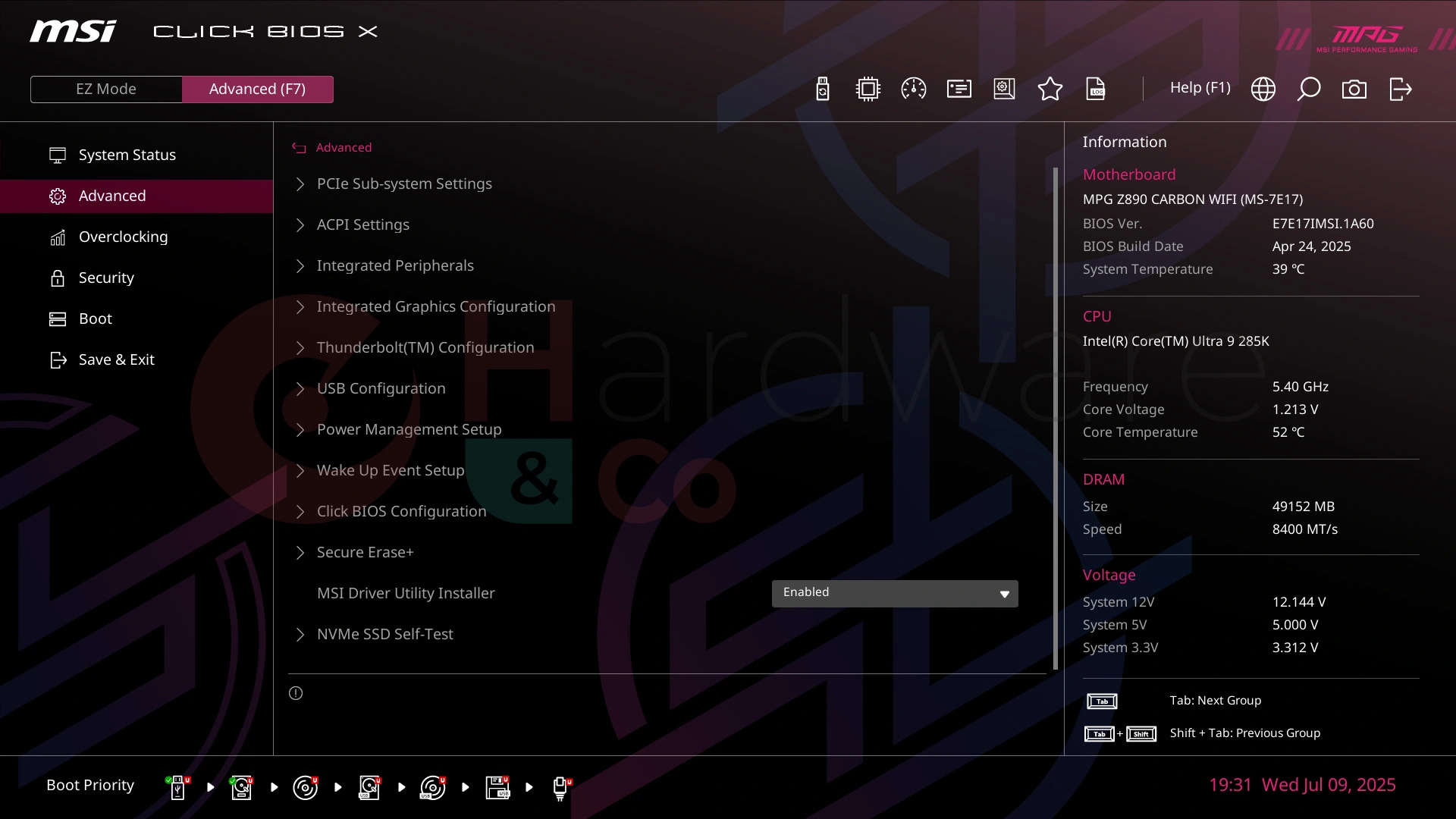Select Advanced in the sidebar
Image resolution: width=1456 pixels, height=819 pixels.
pos(136,196)
